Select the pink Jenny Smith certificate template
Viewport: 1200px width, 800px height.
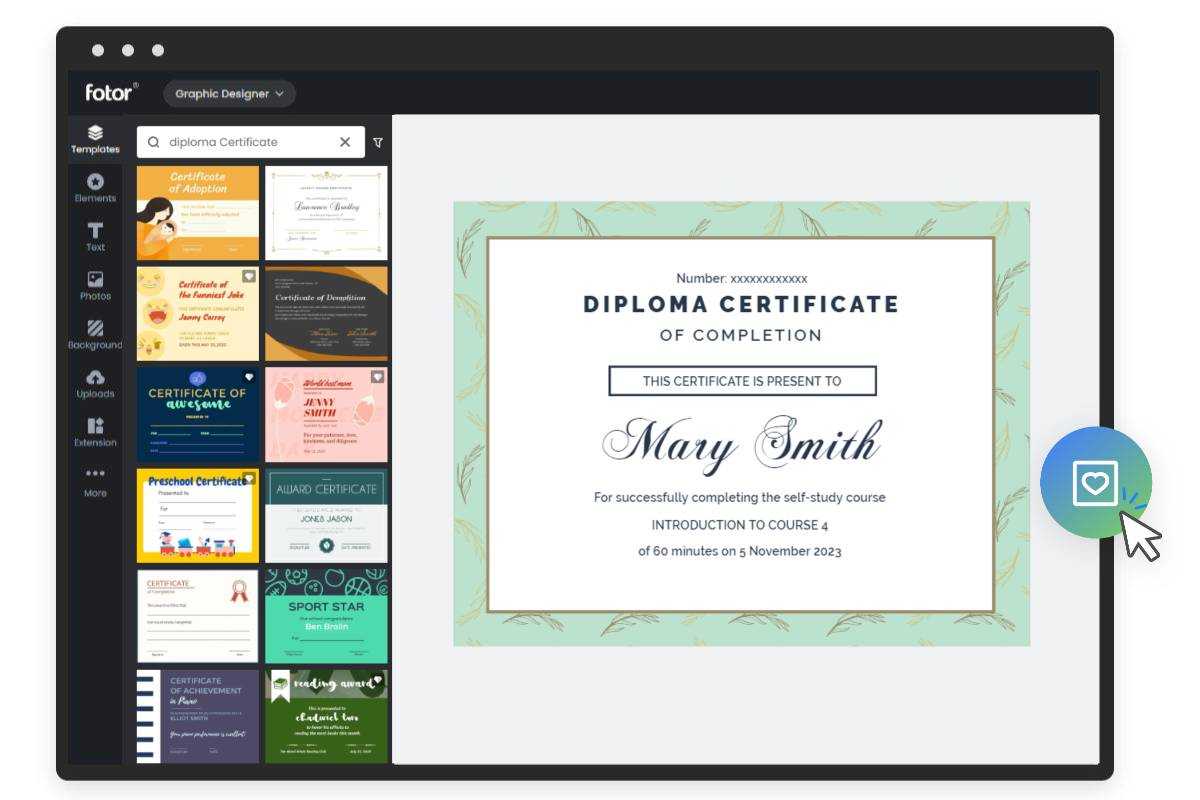326,414
